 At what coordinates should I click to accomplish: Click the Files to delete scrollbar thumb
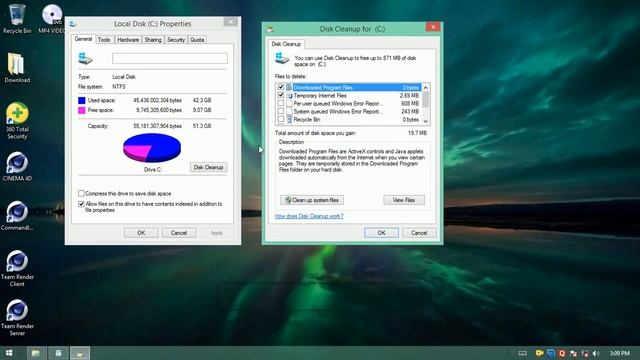click(x=426, y=99)
